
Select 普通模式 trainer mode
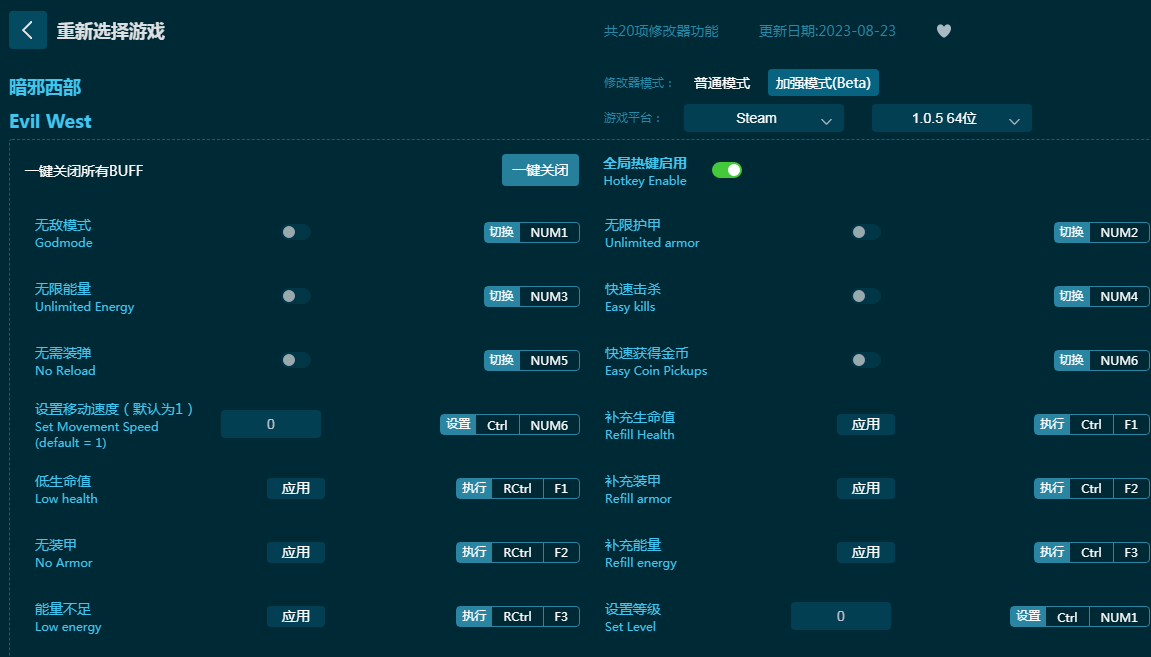tap(722, 83)
